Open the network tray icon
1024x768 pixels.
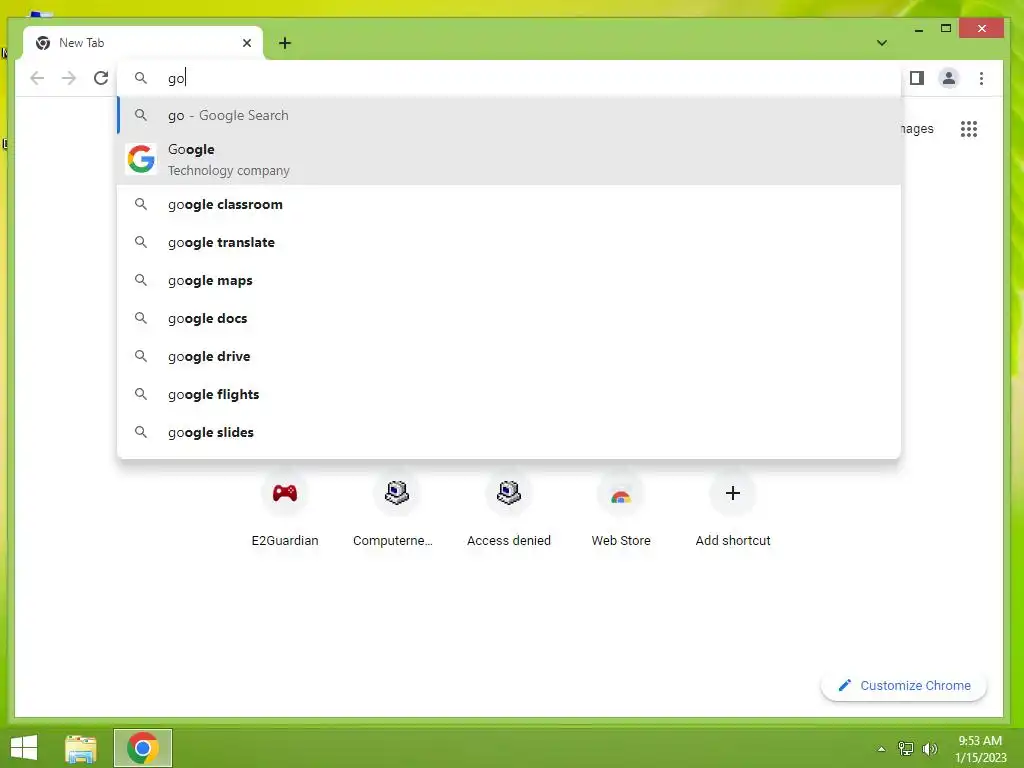tap(906, 749)
